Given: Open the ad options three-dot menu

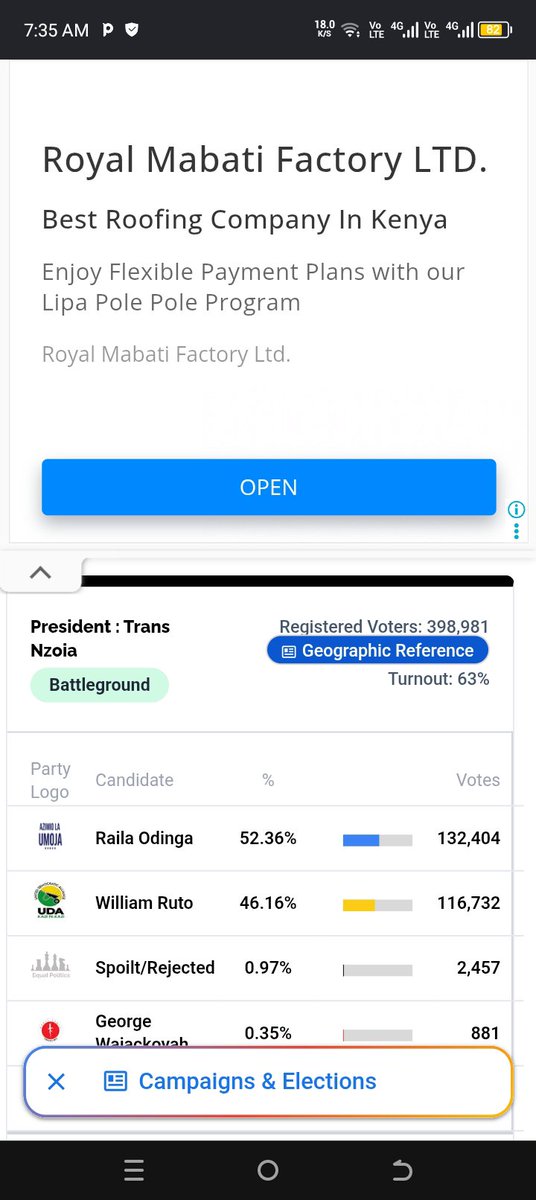Looking at the screenshot, I should click(x=516, y=531).
